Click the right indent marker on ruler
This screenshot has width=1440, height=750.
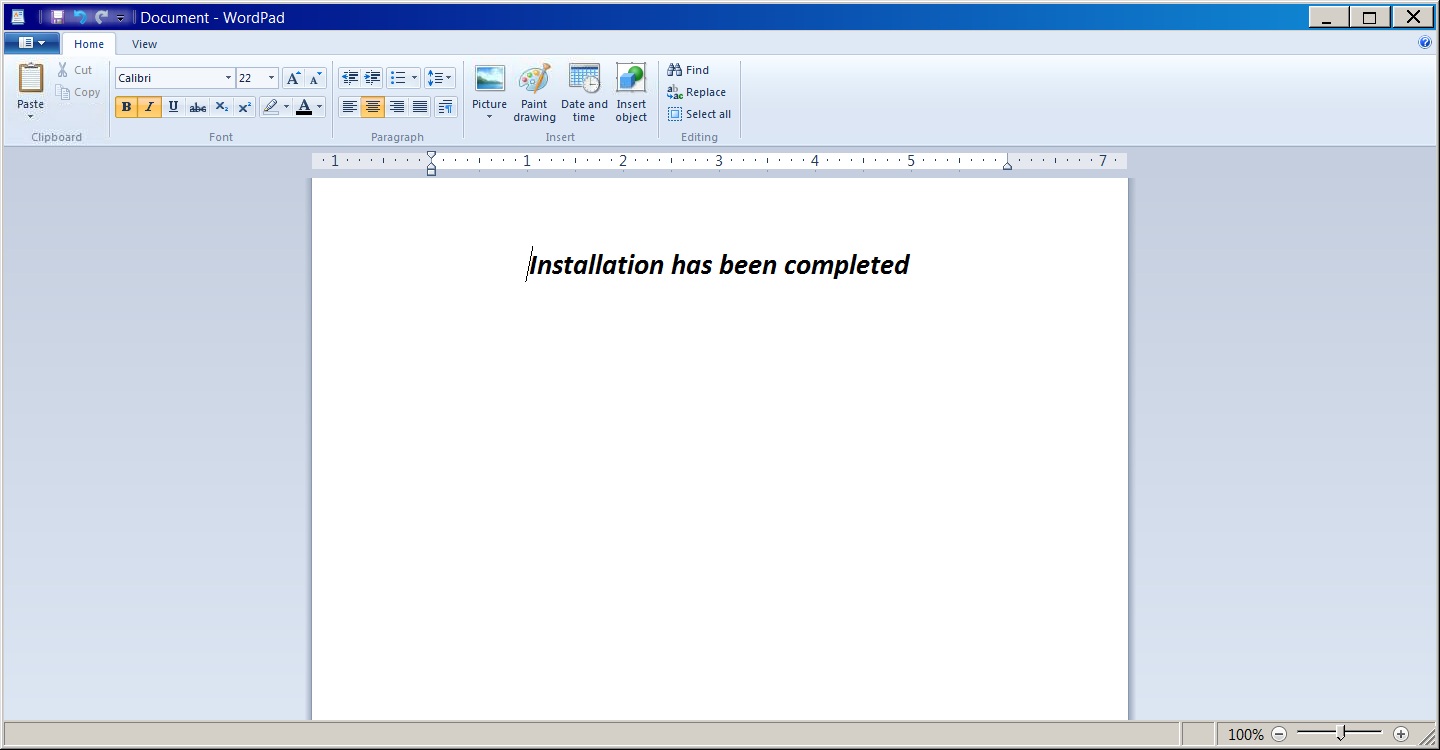click(x=1007, y=165)
